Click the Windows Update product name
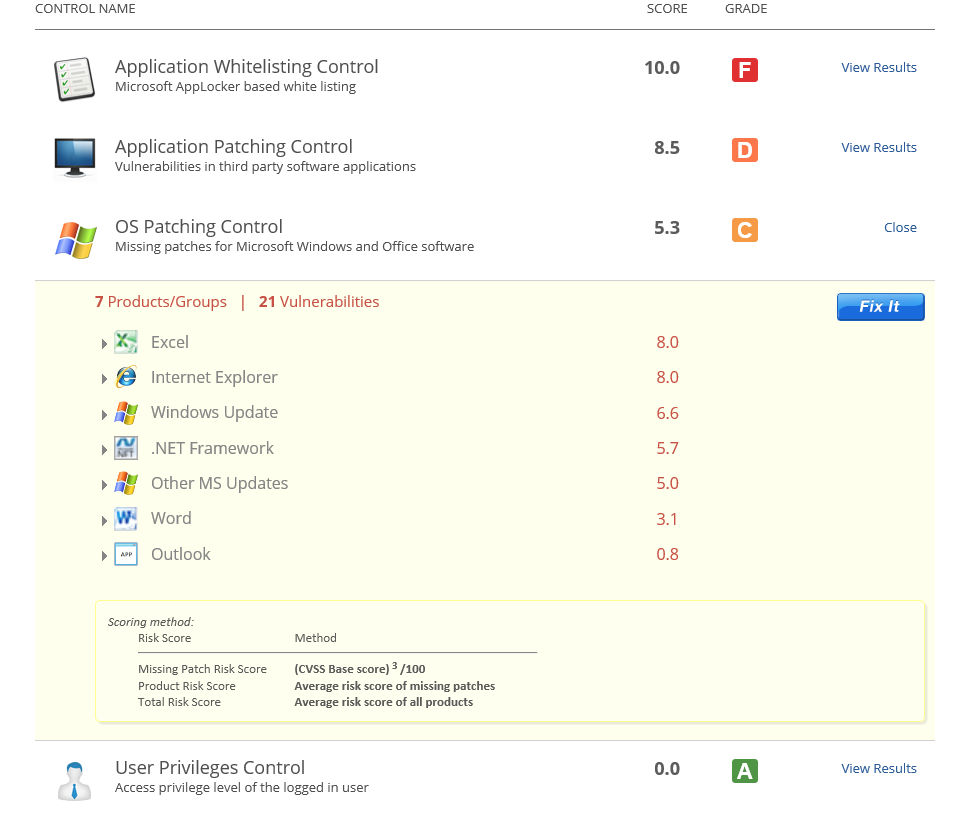Image resolution: width=972 pixels, height=834 pixels. tap(214, 412)
